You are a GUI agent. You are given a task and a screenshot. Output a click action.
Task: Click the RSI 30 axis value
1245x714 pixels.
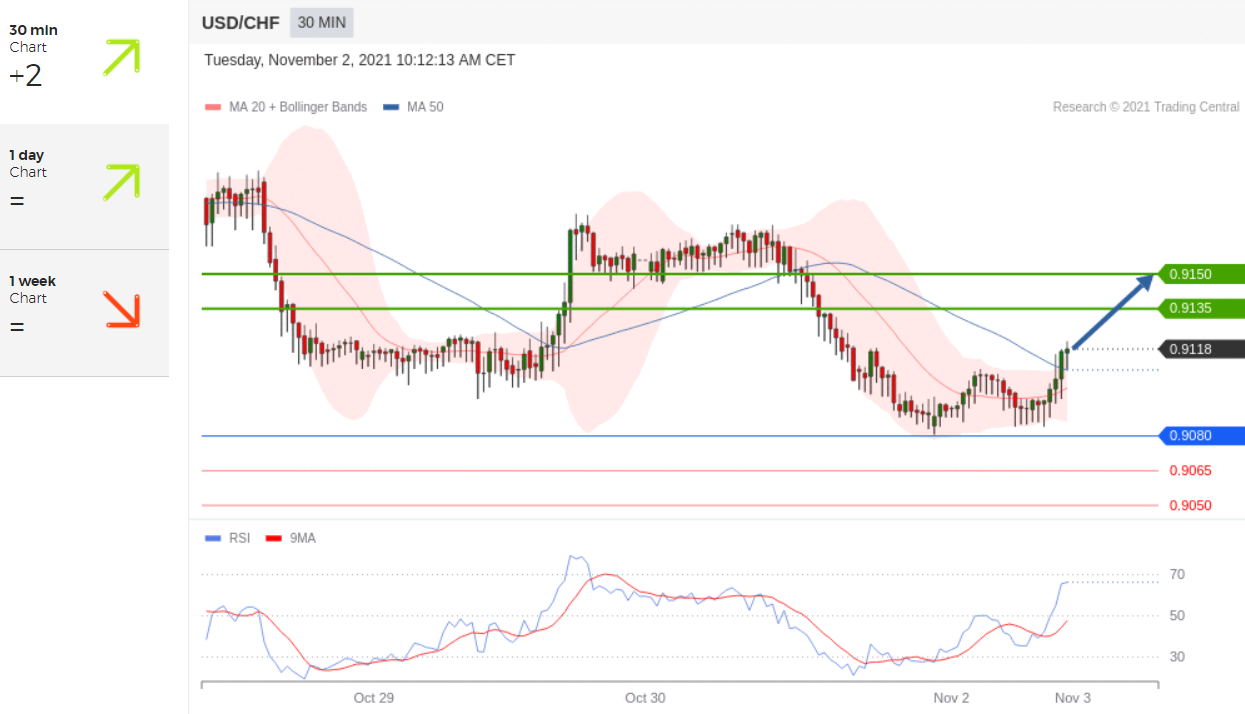[x=1177, y=657]
